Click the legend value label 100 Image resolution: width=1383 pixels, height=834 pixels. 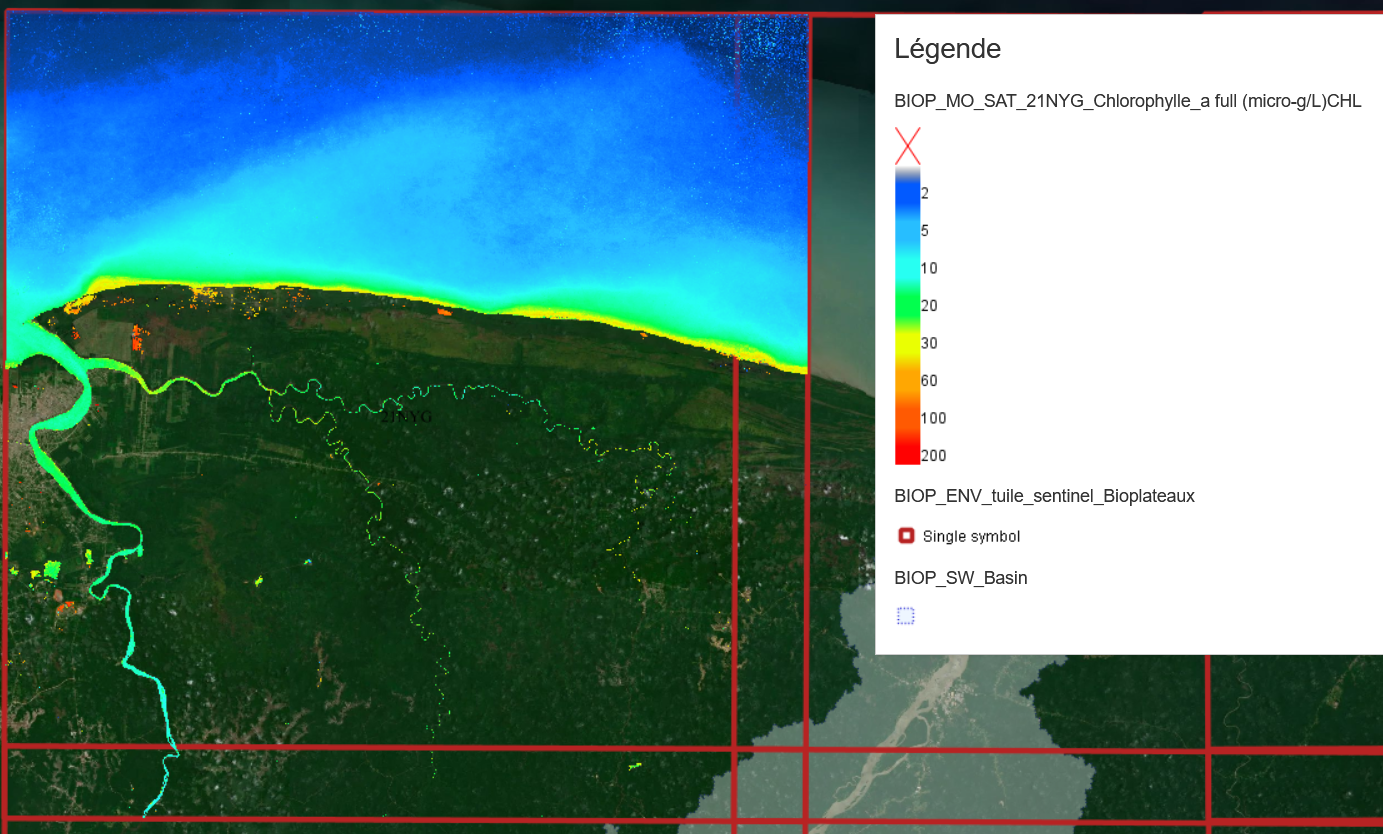[x=933, y=418]
